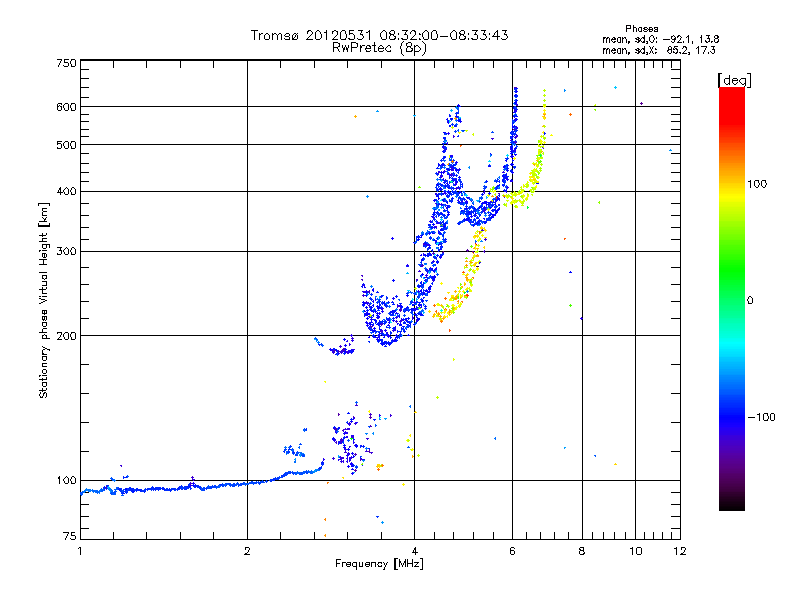Image resolution: width=800 pixels, height=600 pixels.
Task: Click the y-axis label '300'
Action: click(x=66, y=252)
